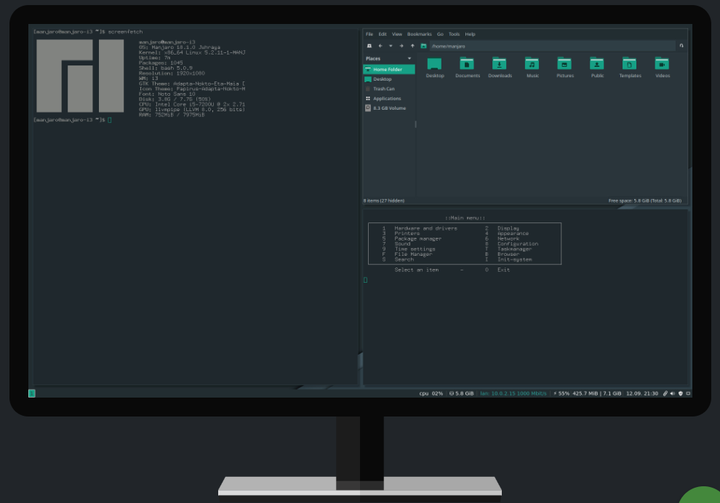Screen dimensions: 720x503
Task: Click "Configuration" entry in Main menu
Action: coord(518,244)
